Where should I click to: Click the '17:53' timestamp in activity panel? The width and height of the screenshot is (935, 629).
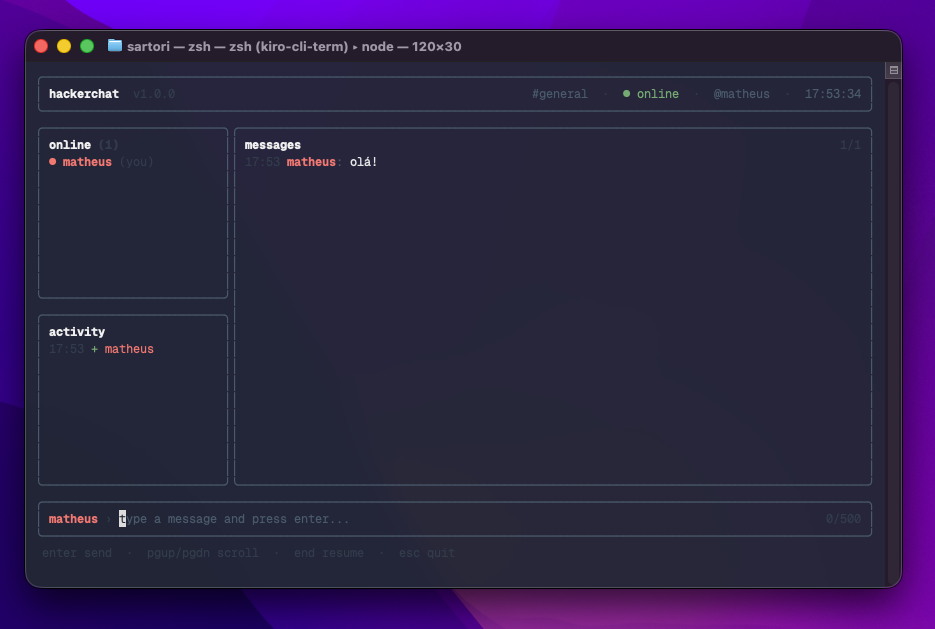(66, 349)
